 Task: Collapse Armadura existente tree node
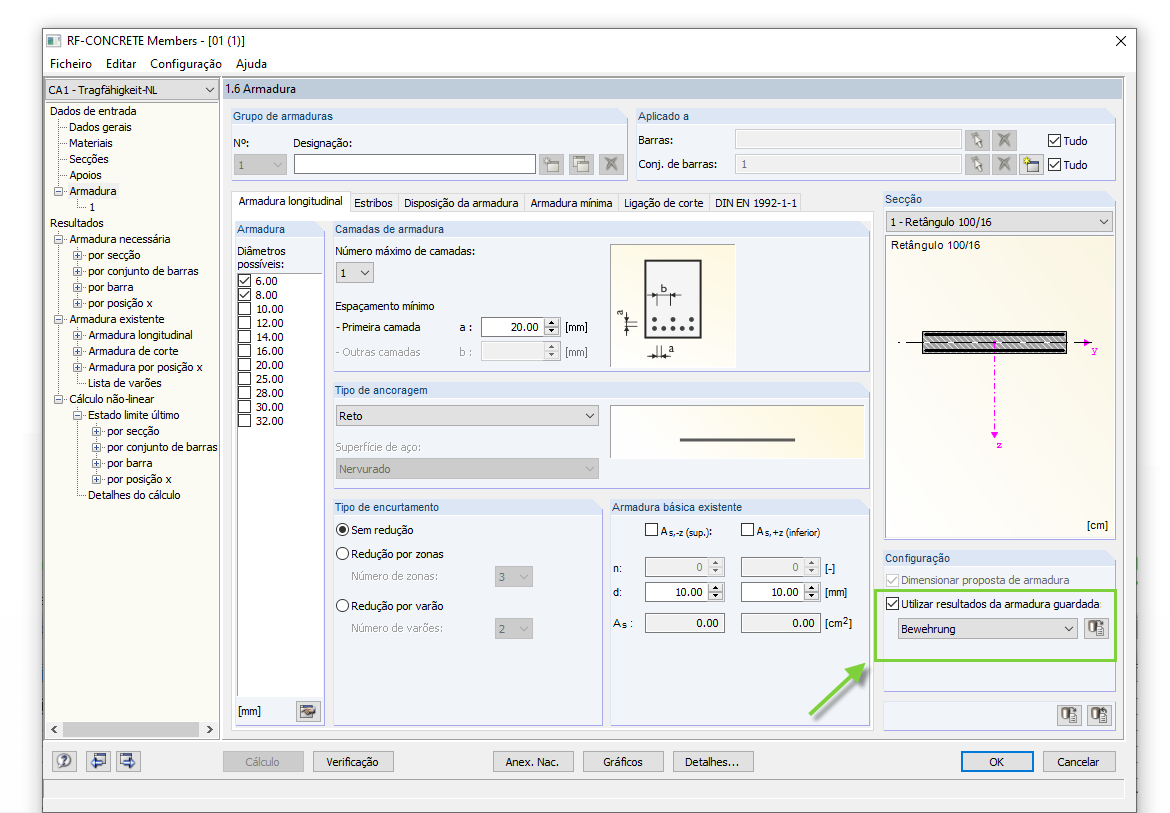[x=58, y=319]
